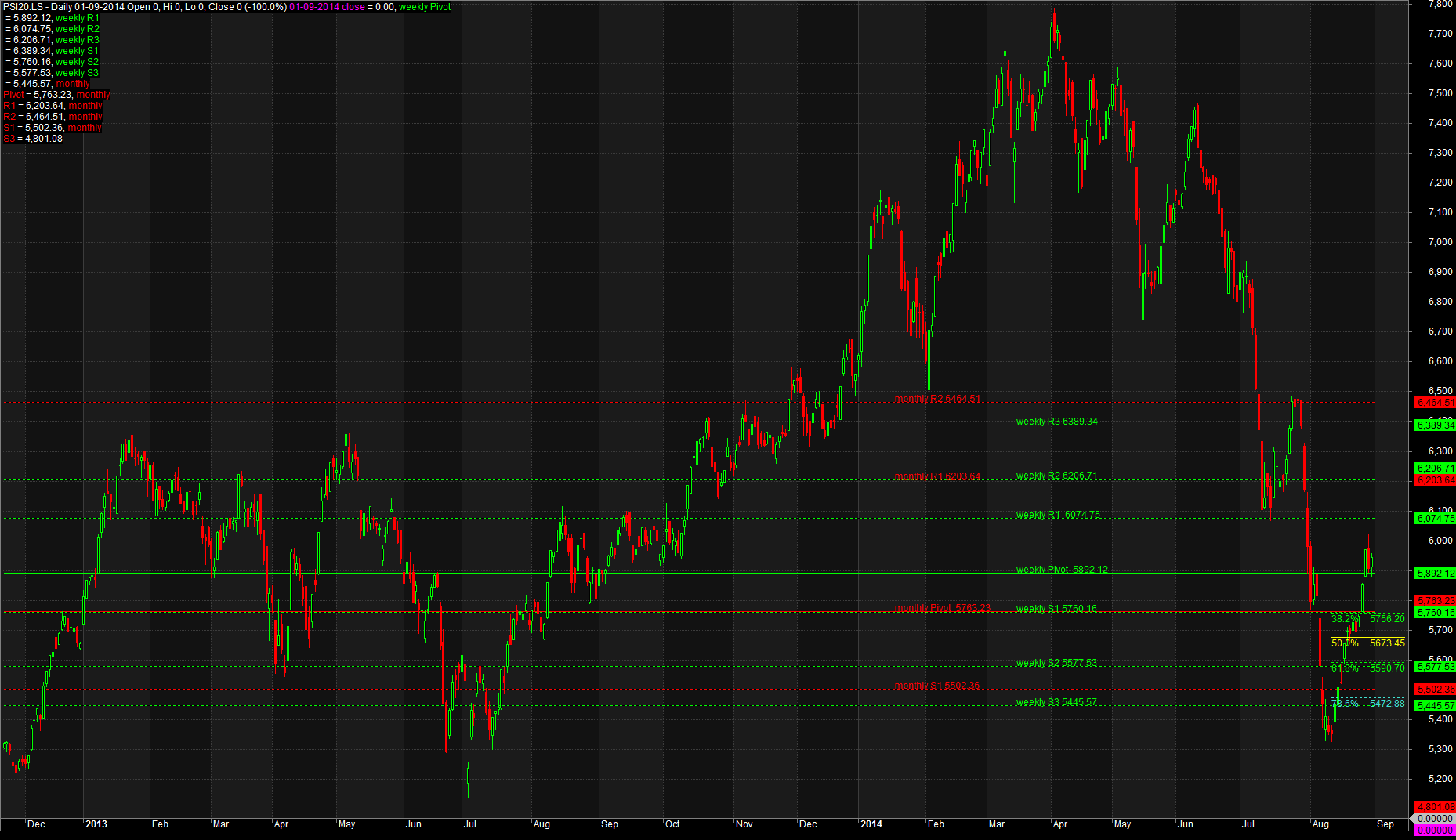Click the 'monthly R2 6464.51' chart label
Viewport: 1456px width, 840px height.
click(937, 399)
